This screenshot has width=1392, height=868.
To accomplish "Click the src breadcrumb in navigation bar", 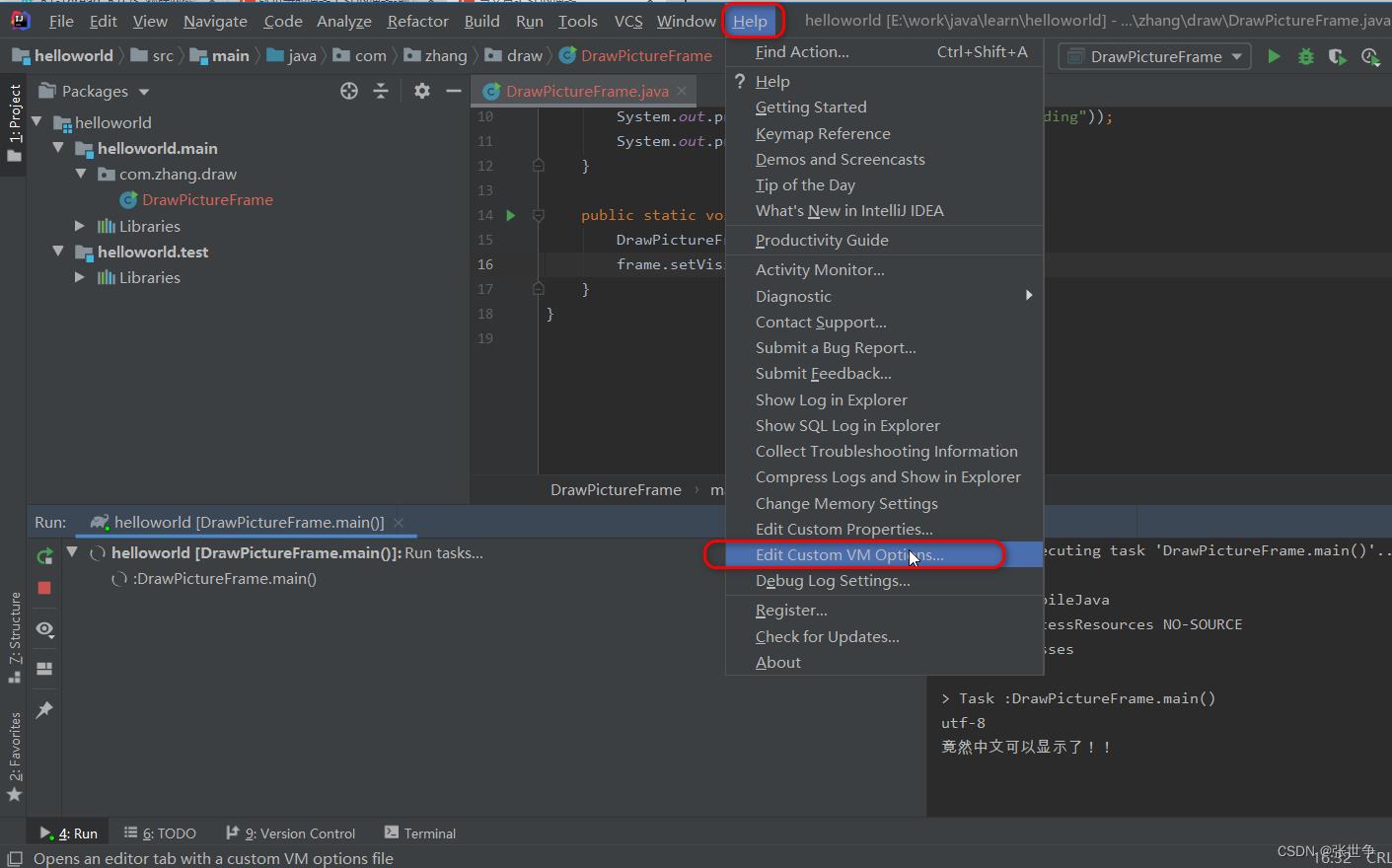I will 152,55.
